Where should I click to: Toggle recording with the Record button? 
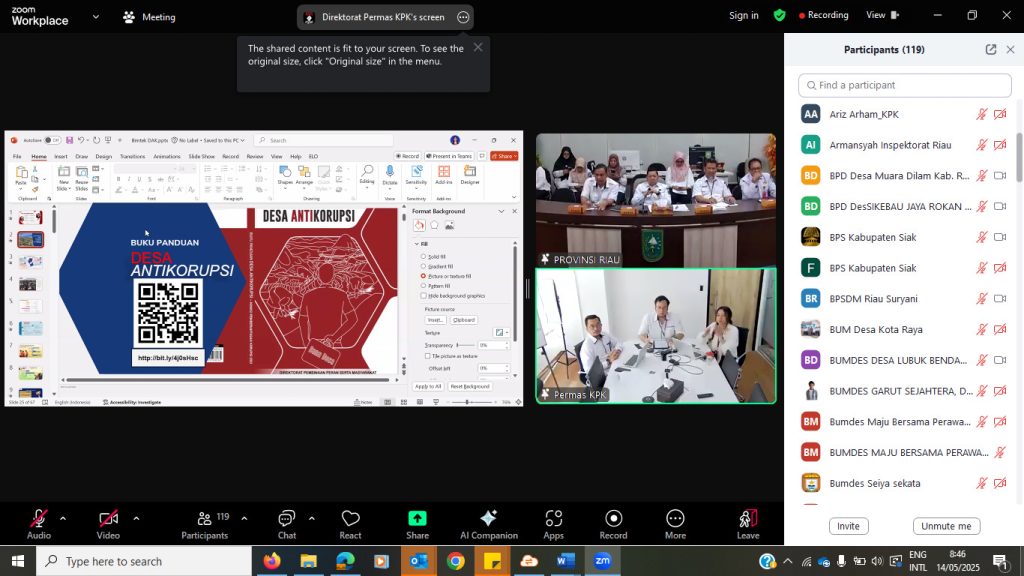point(613,524)
